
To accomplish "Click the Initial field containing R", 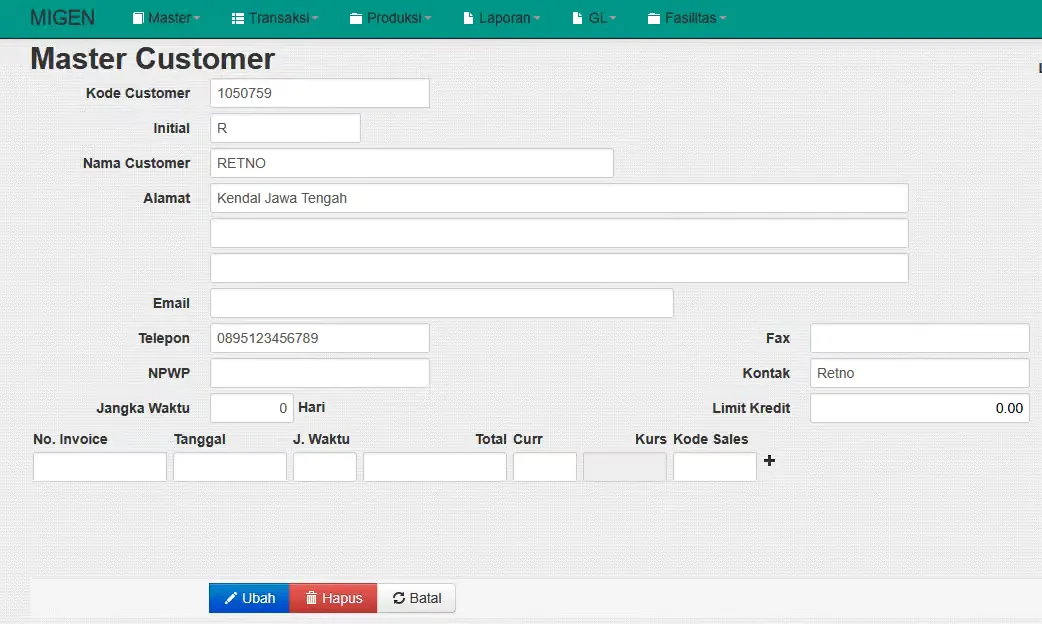I will (x=285, y=128).
